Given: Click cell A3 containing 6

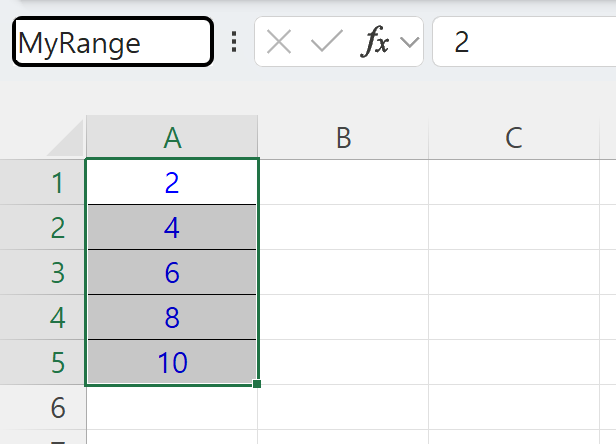Looking at the screenshot, I should point(172,272).
